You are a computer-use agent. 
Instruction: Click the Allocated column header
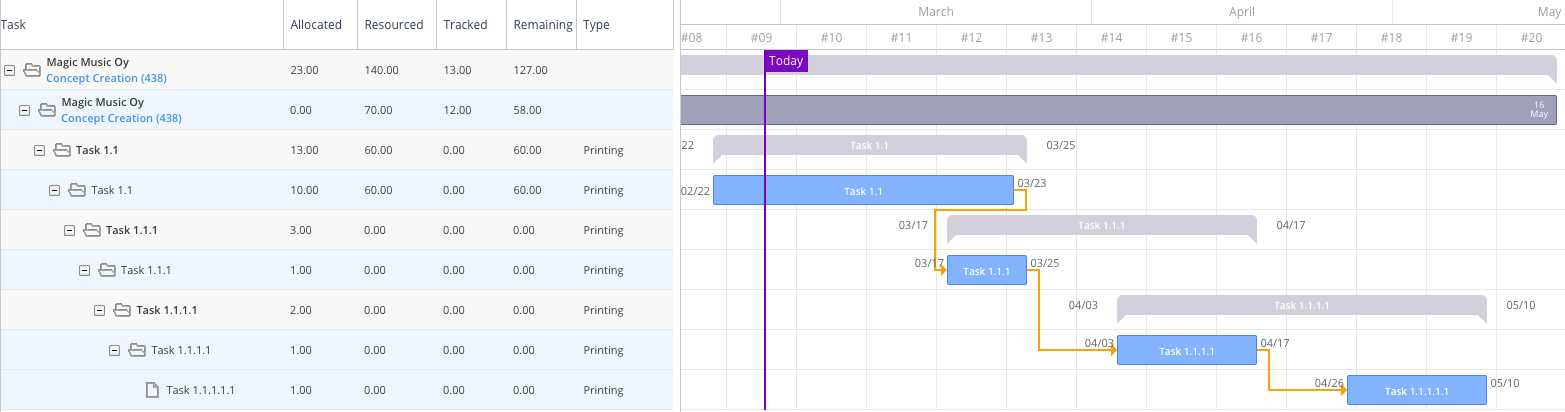click(x=316, y=25)
